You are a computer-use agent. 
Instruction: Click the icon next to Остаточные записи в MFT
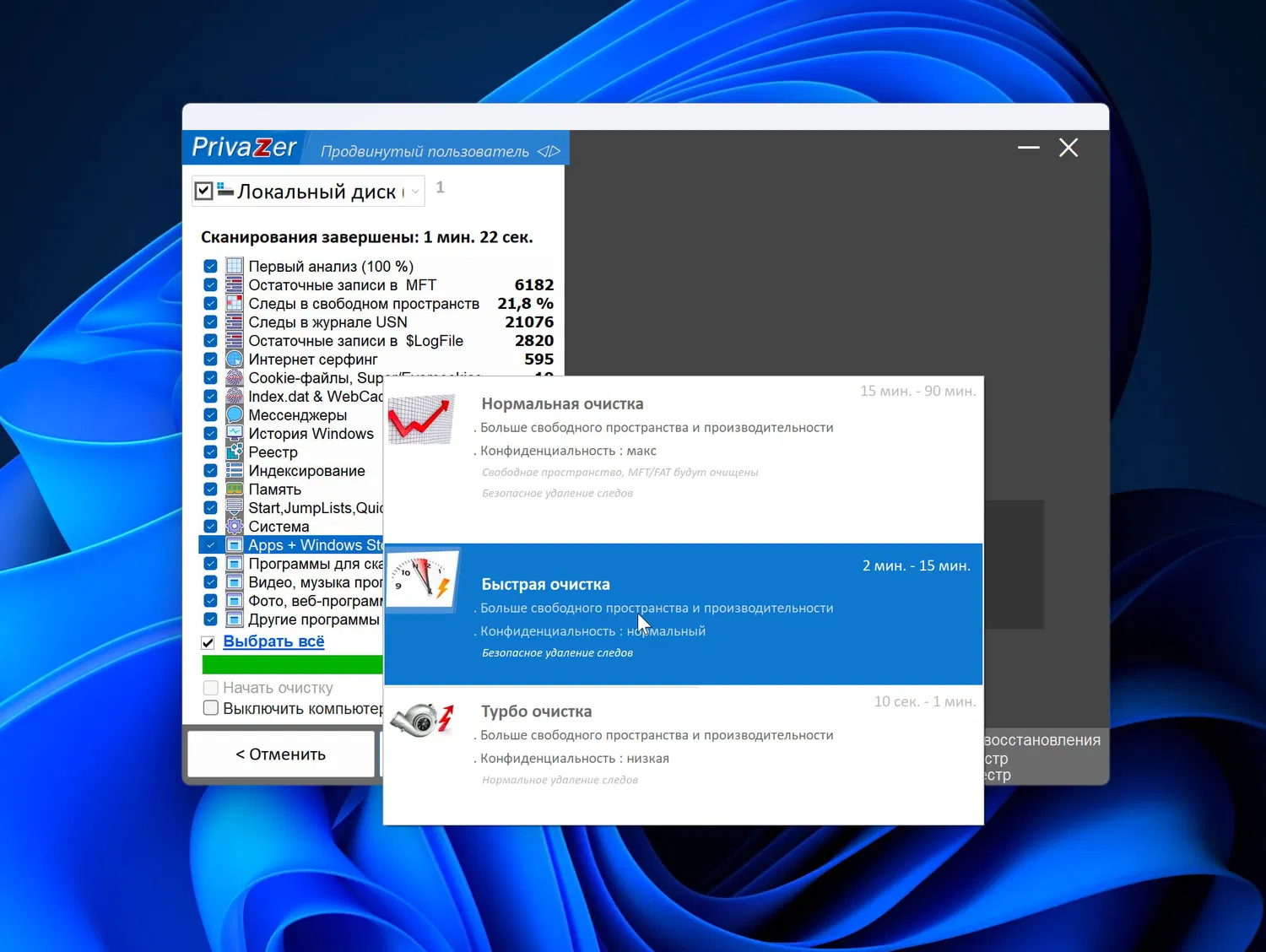point(235,285)
